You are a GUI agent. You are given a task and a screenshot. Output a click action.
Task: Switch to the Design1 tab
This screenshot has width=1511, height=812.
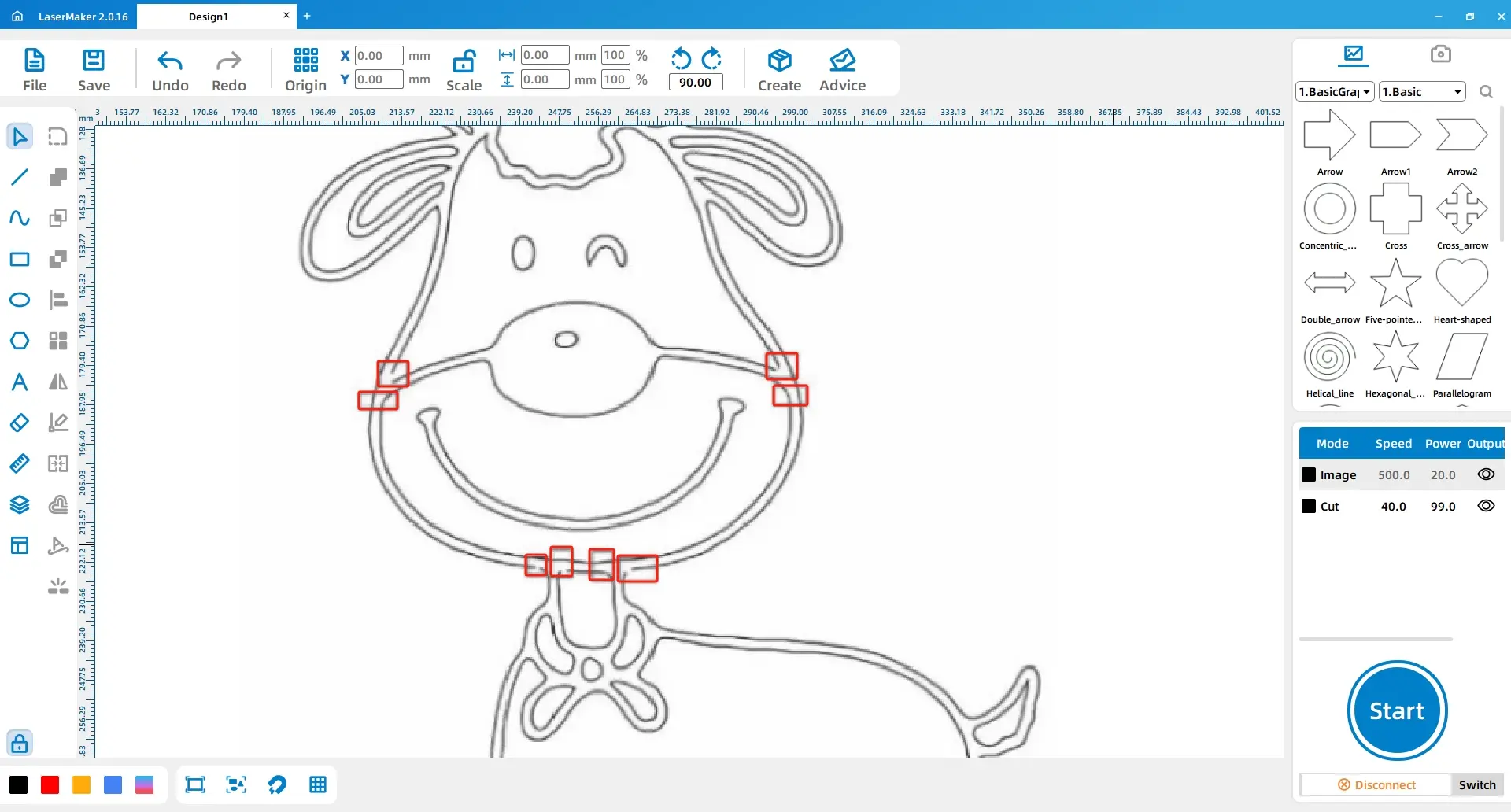[209, 17]
